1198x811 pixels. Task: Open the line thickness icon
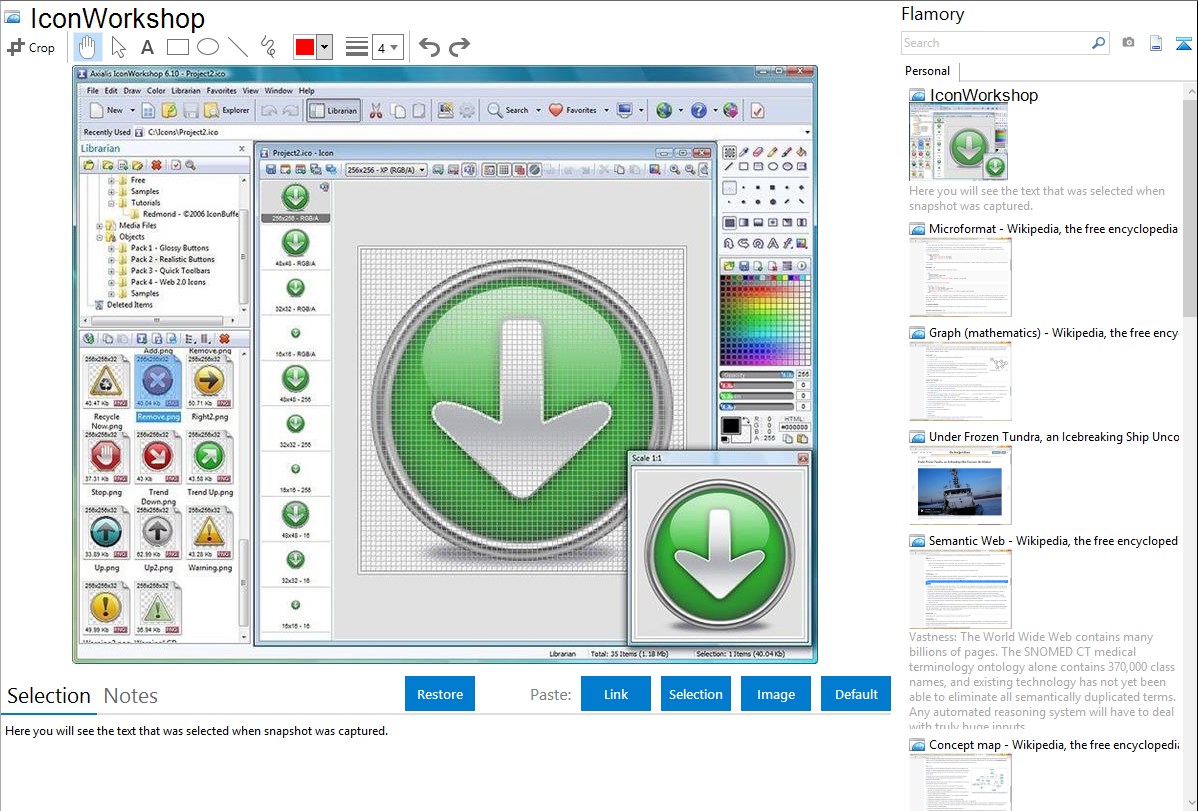[357, 47]
